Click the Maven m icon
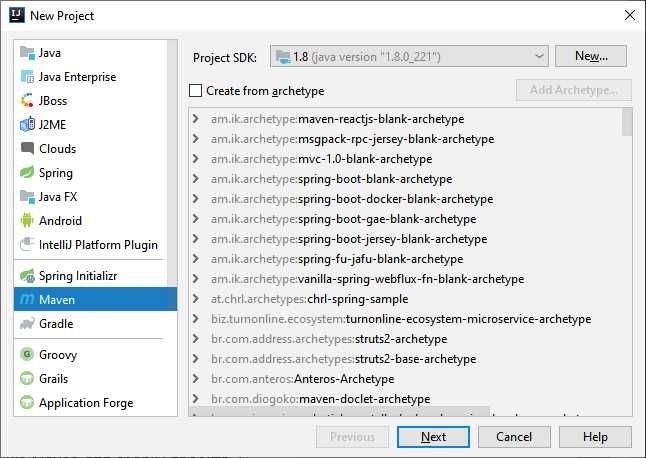Image resolution: width=646 pixels, height=458 pixels. pyautogui.click(x=28, y=299)
